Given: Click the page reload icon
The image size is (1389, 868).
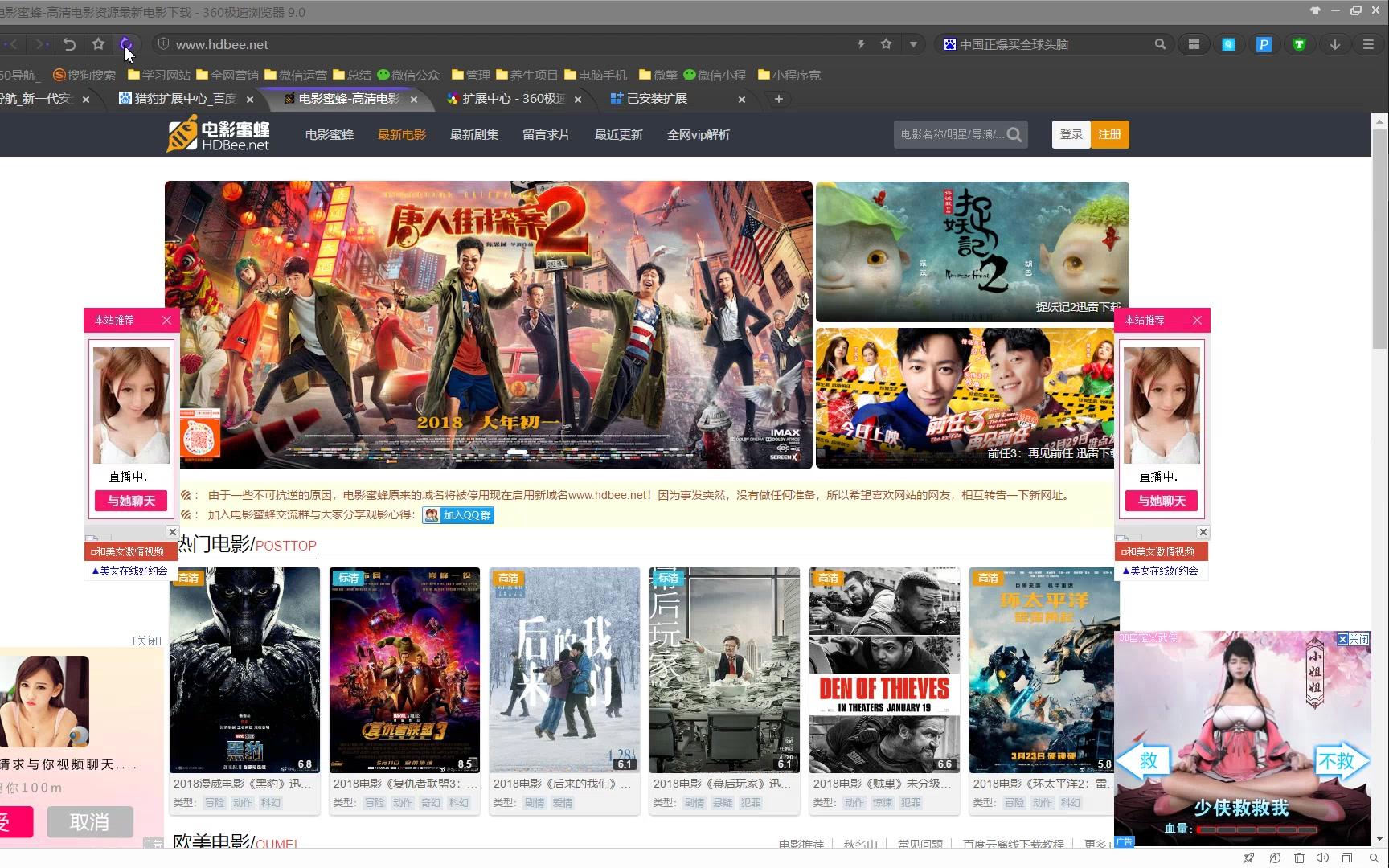Looking at the screenshot, I should click(126, 44).
